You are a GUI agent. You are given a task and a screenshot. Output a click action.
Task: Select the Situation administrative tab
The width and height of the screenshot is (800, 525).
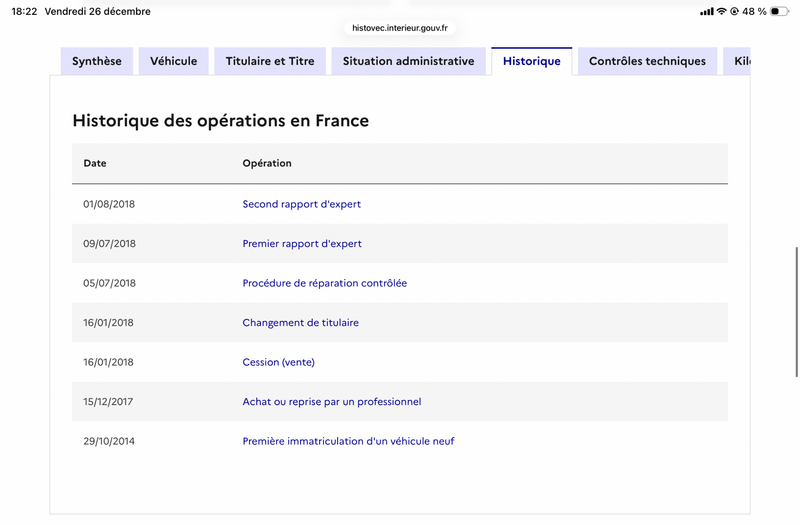[408, 61]
